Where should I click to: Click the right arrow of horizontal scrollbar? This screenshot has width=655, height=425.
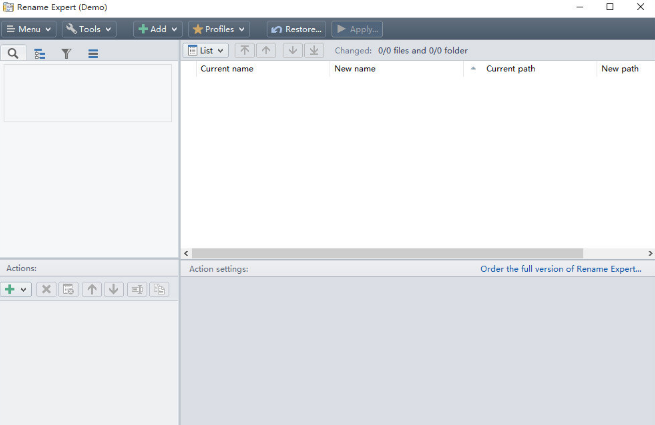point(650,253)
